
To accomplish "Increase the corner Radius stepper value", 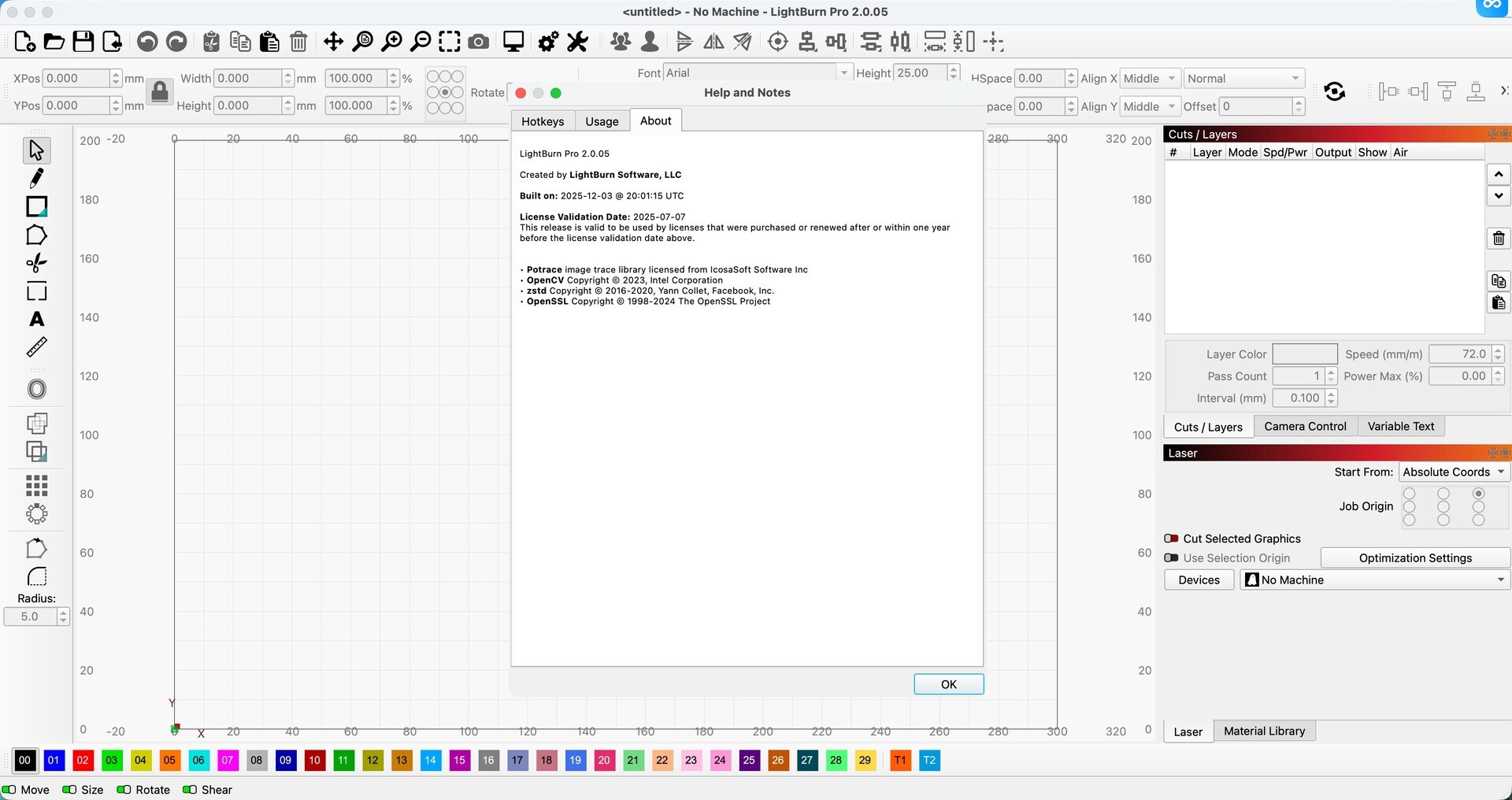I will point(63,612).
